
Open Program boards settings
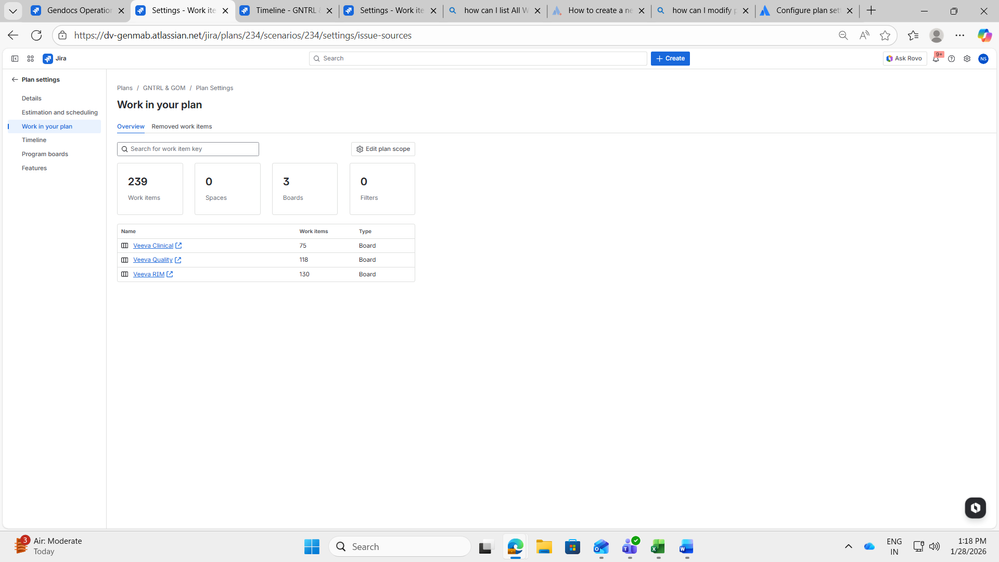(45, 154)
